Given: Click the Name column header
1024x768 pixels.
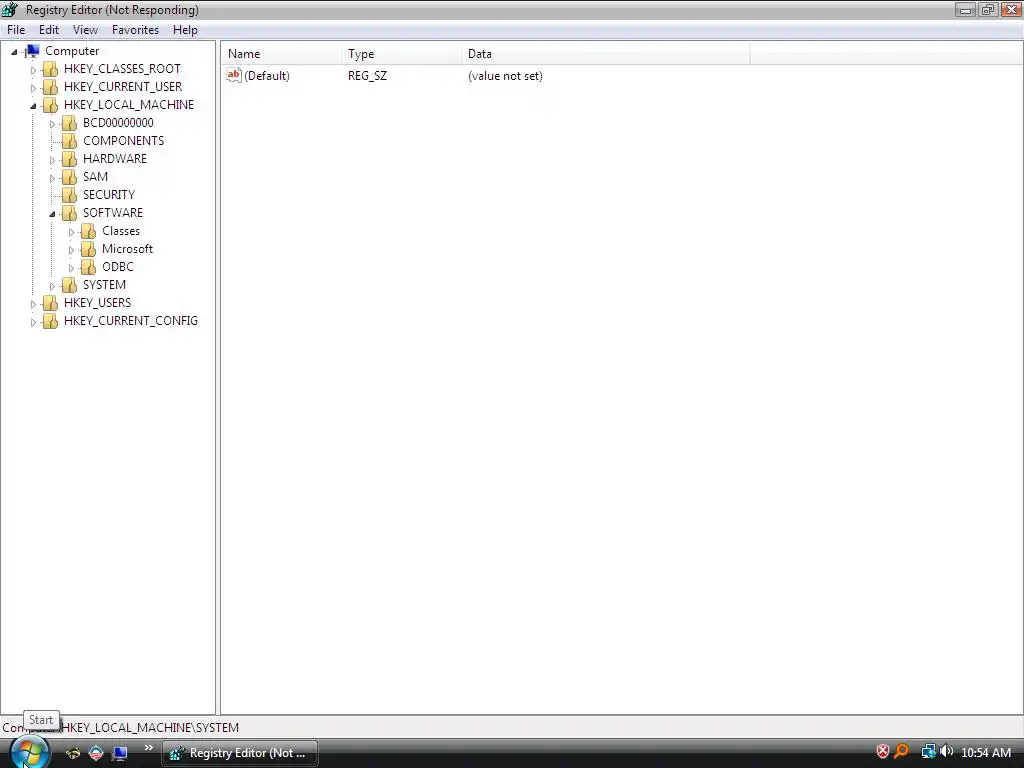Looking at the screenshot, I should point(281,54).
